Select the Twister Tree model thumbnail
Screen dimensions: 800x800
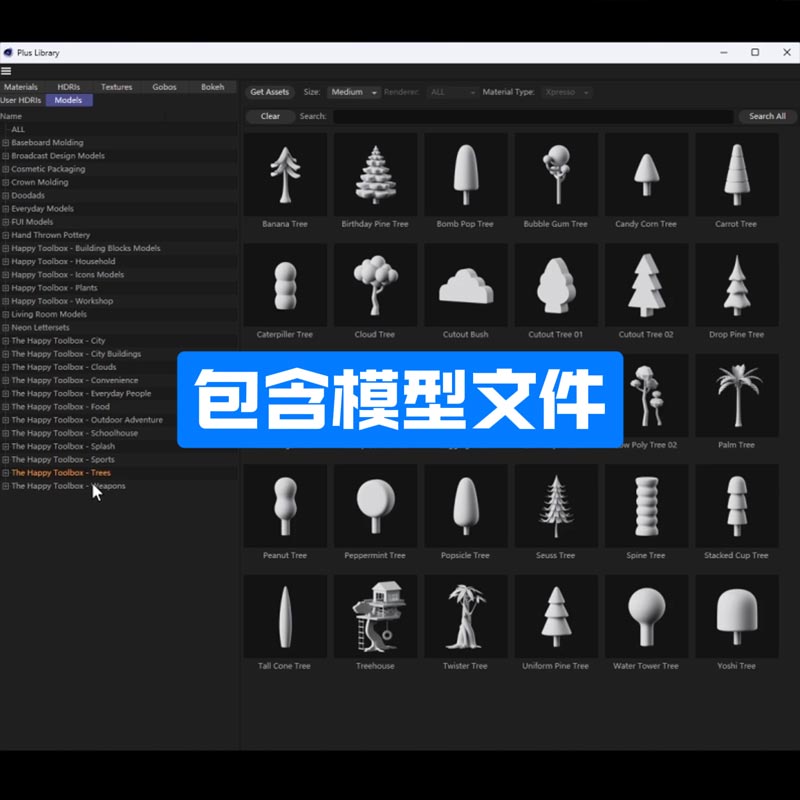(465, 616)
